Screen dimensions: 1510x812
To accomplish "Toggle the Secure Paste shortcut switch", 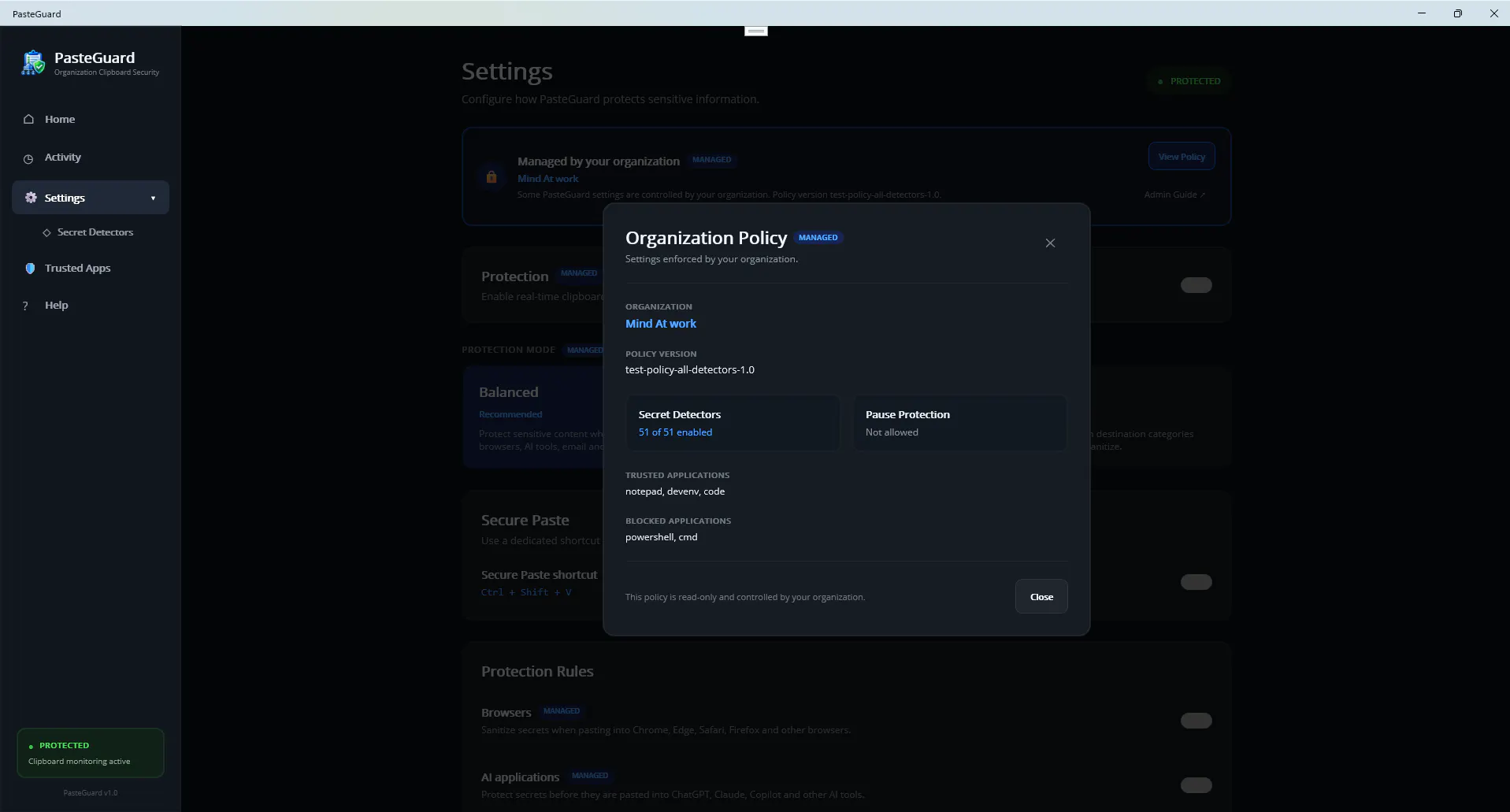I will pyautogui.click(x=1196, y=582).
